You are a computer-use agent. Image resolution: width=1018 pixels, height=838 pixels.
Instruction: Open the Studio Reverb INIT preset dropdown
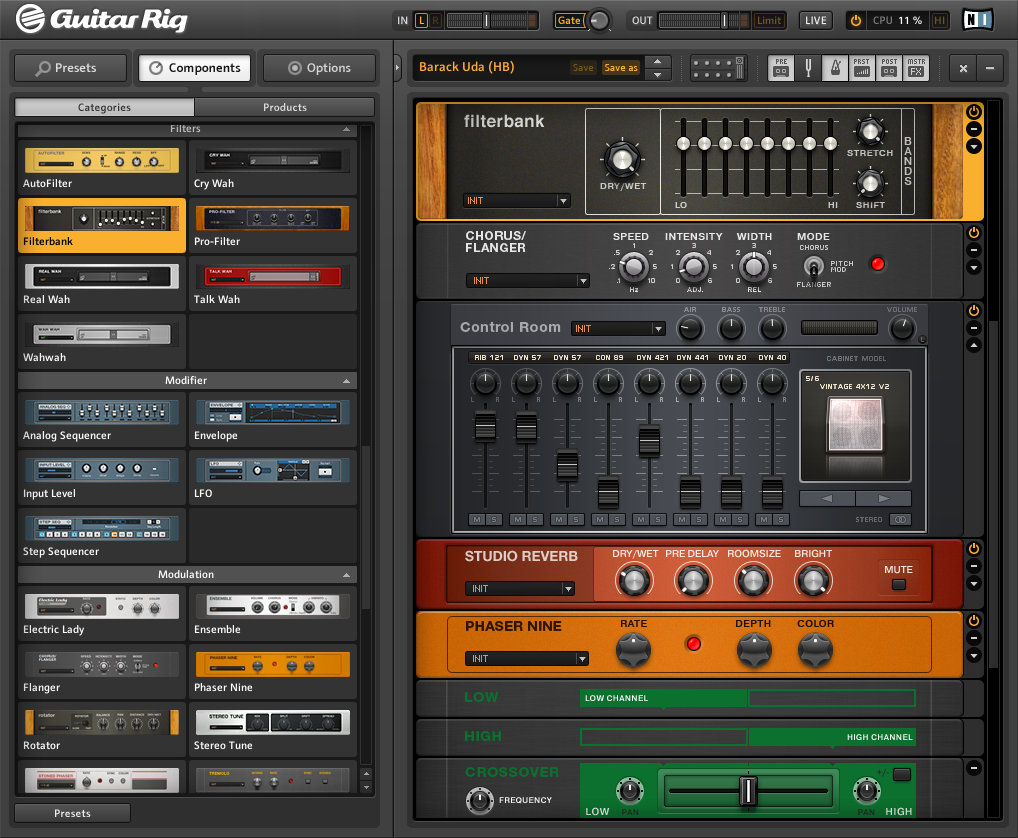click(520, 588)
